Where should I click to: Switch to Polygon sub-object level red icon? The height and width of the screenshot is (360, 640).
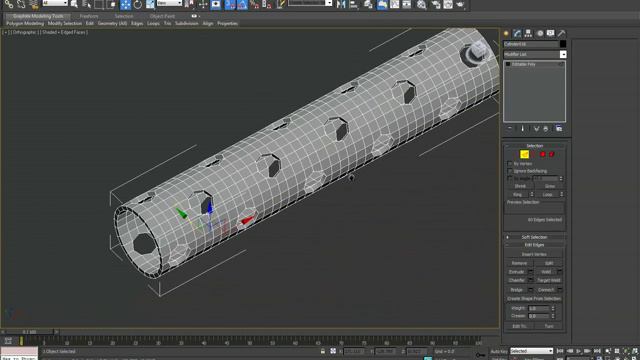pos(542,154)
